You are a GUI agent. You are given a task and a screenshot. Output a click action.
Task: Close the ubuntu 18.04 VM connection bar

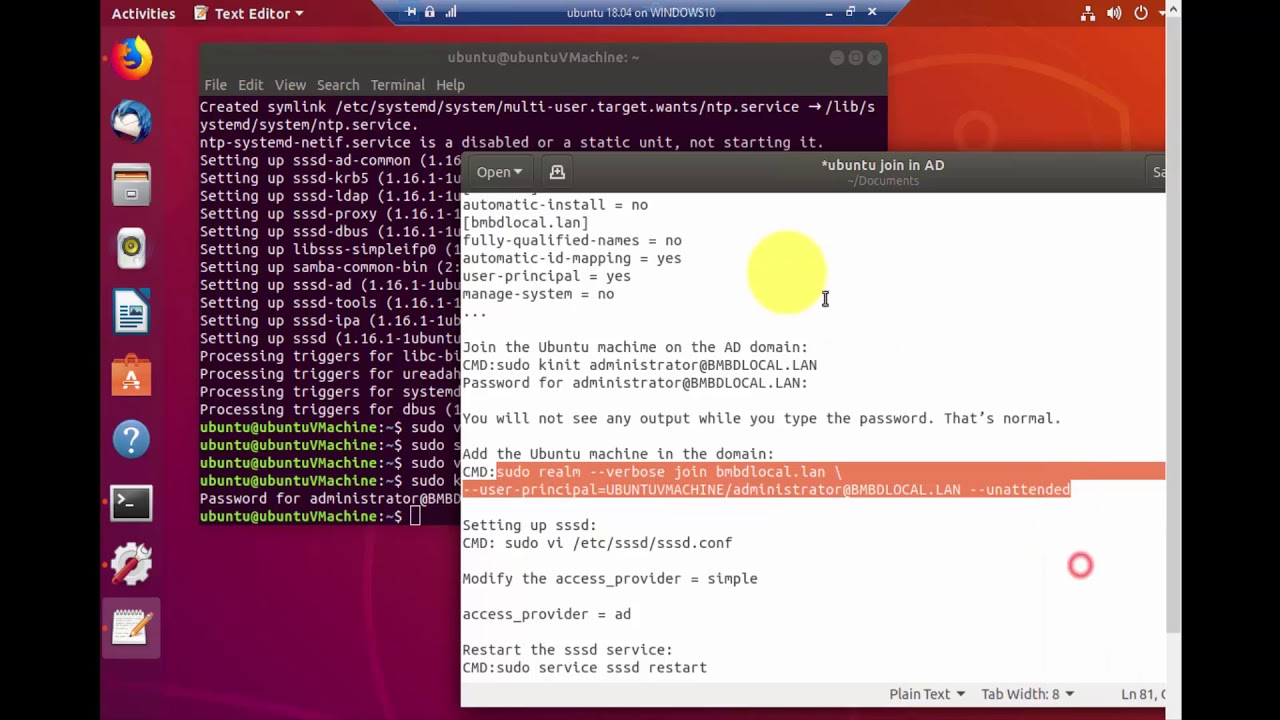[872, 12]
